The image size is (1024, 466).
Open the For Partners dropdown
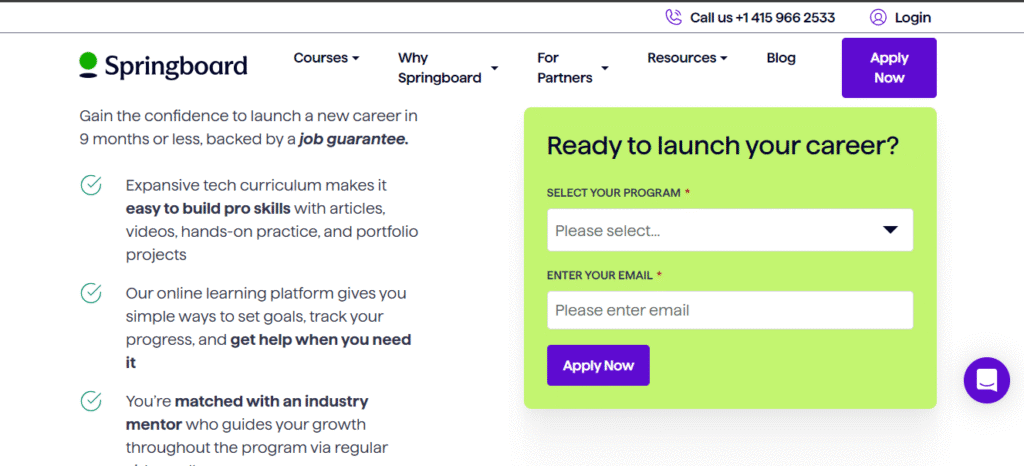pyautogui.click(x=572, y=68)
